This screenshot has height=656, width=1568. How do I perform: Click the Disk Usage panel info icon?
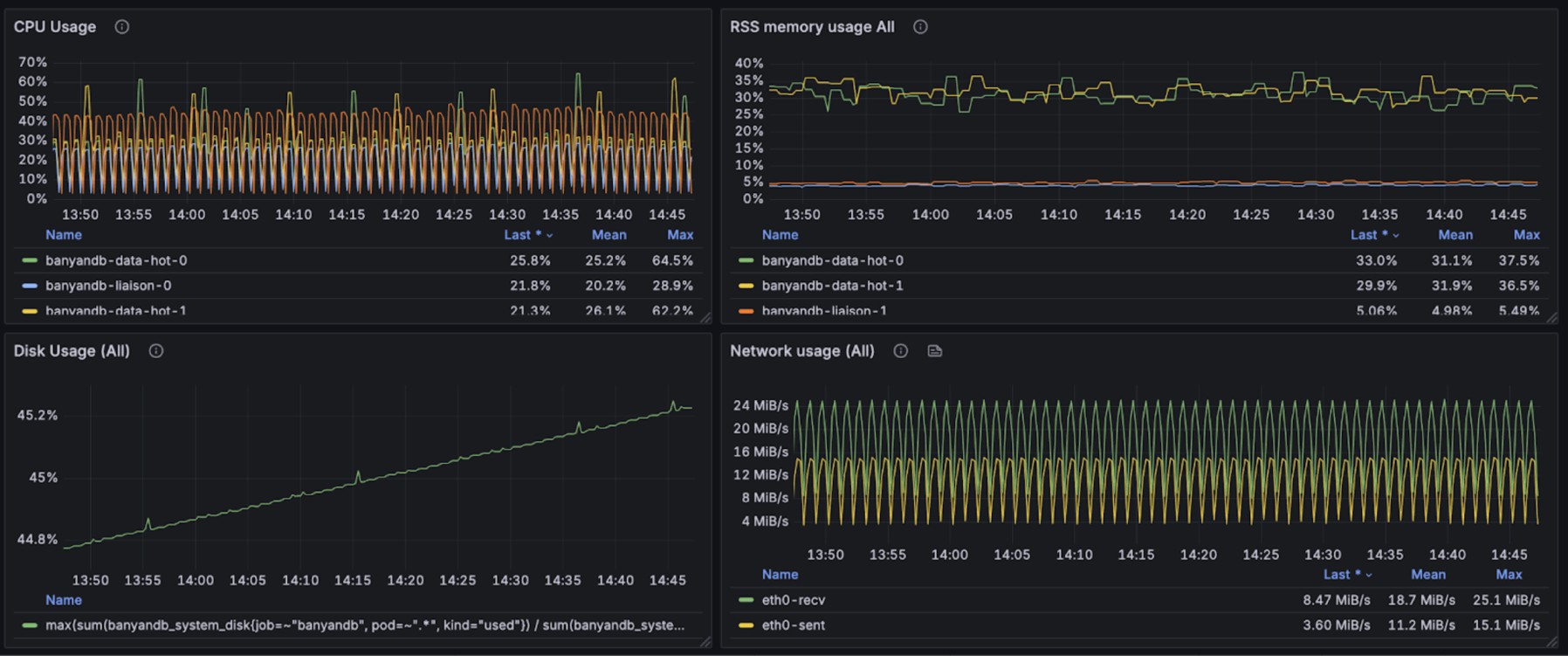pyautogui.click(x=156, y=351)
